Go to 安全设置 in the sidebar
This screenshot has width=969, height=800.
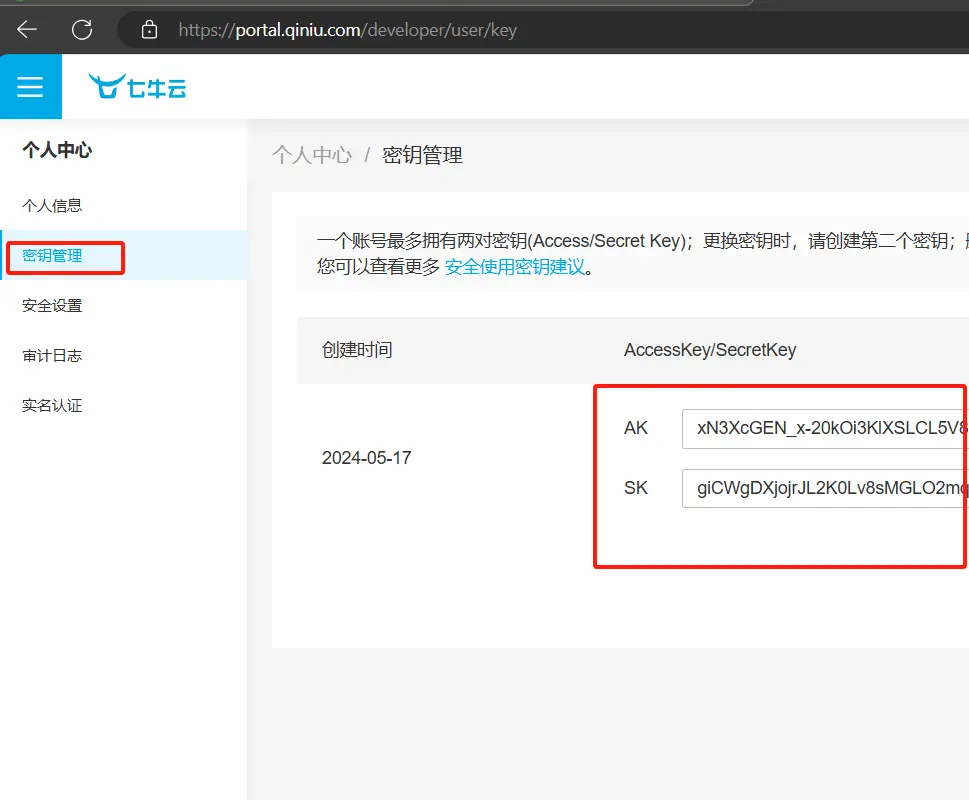[x=52, y=306]
